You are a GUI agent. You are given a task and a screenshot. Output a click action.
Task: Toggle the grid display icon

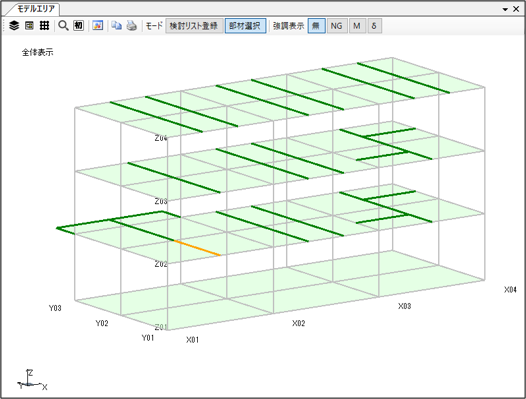(44, 26)
